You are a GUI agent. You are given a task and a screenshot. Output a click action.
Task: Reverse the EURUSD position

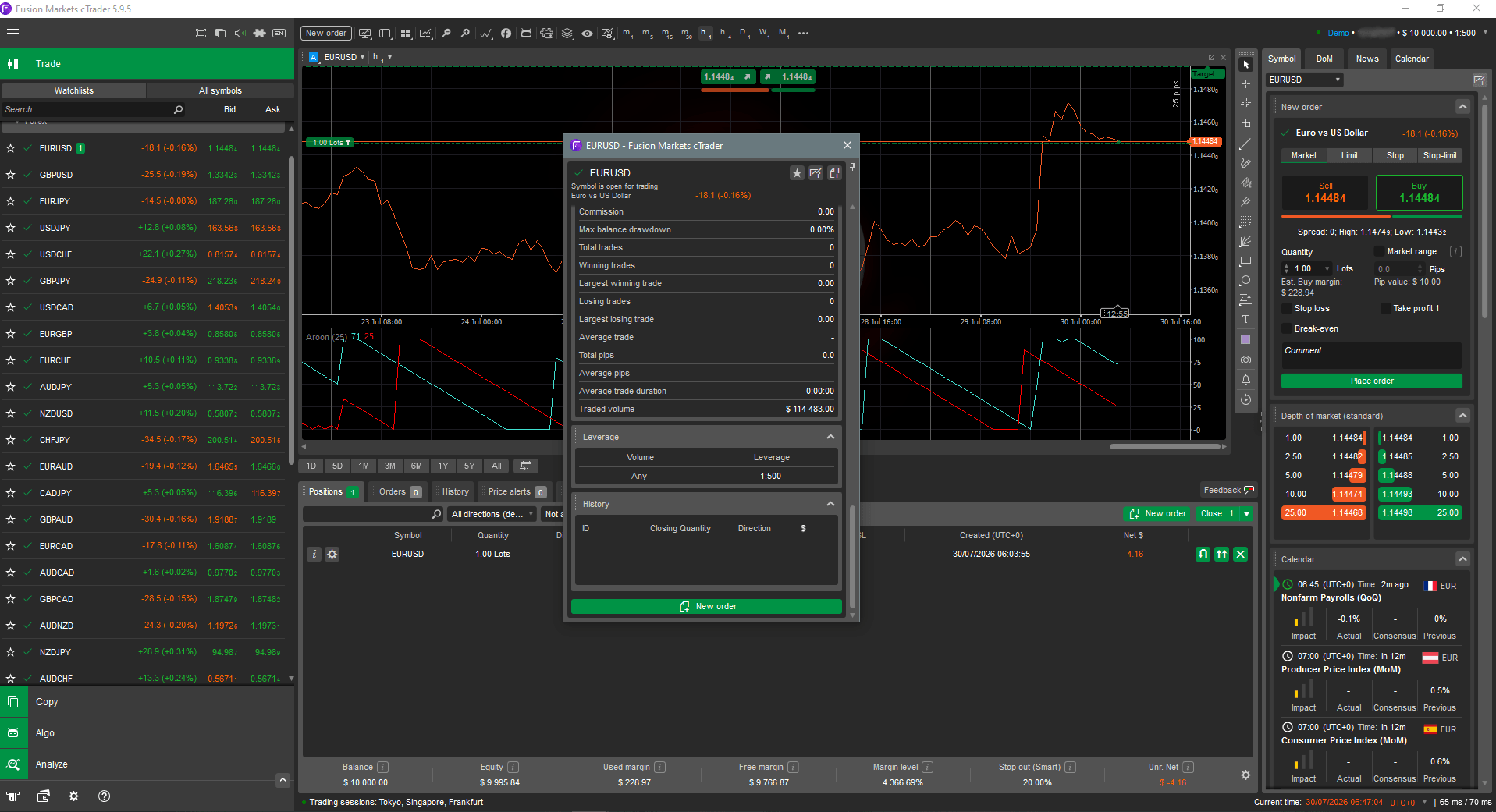click(1203, 554)
